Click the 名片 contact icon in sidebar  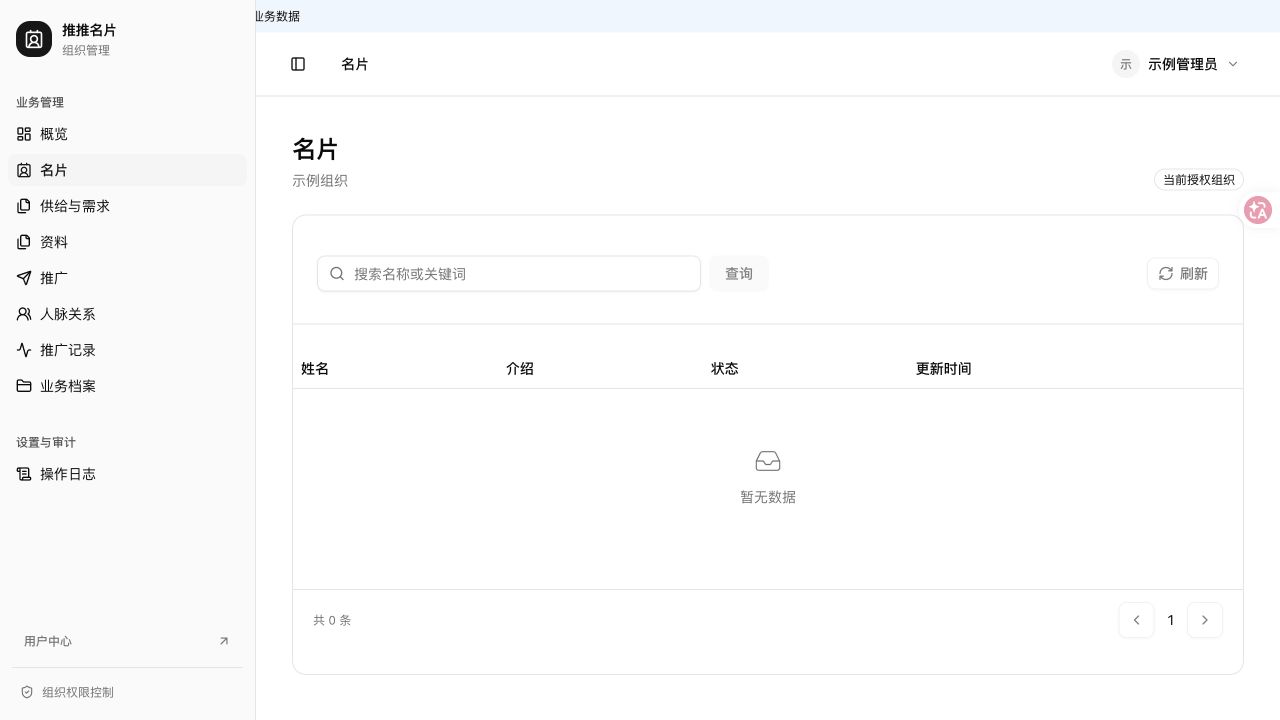24,170
